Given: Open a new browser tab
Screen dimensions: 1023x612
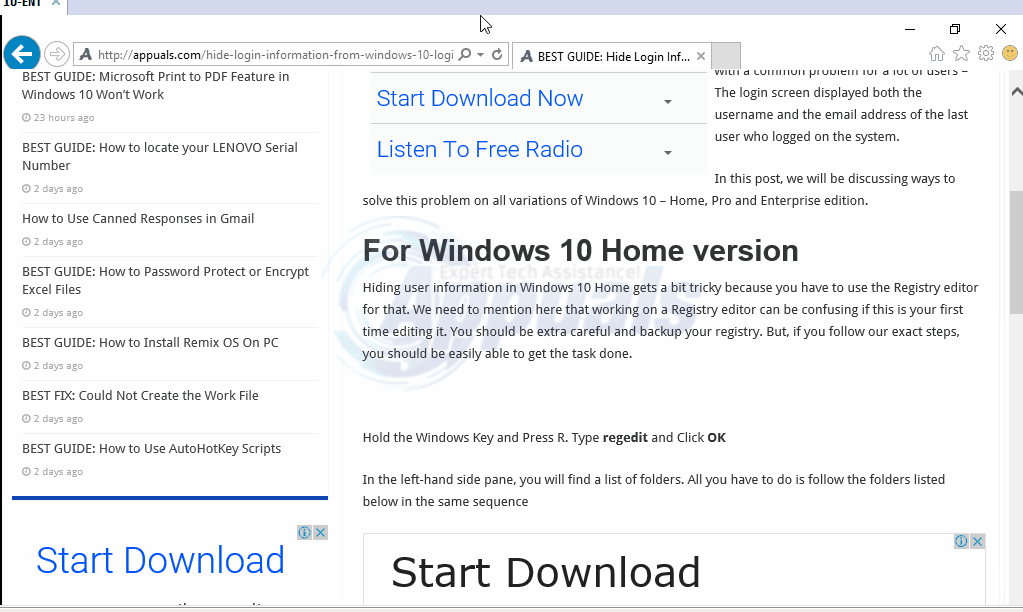Looking at the screenshot, I should tap(726, 56).
